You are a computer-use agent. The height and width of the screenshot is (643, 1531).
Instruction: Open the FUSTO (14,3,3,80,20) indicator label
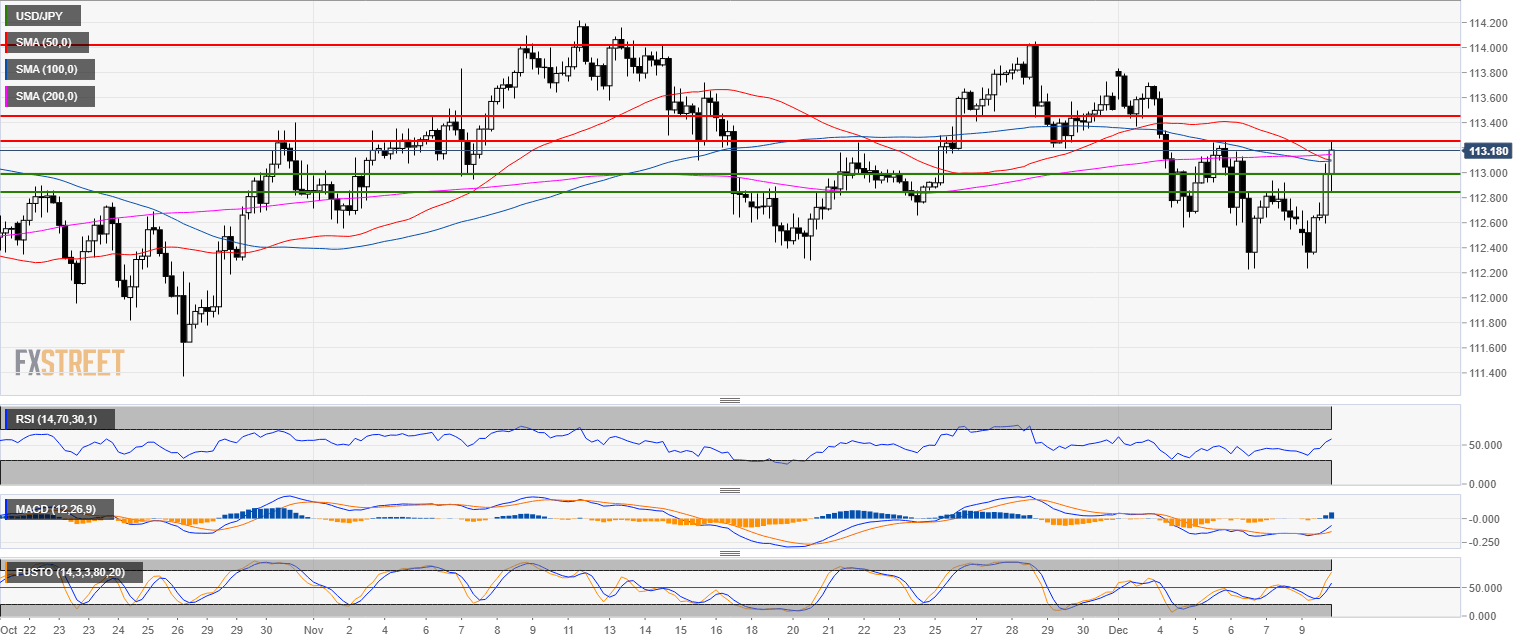[x=72, y=572]
